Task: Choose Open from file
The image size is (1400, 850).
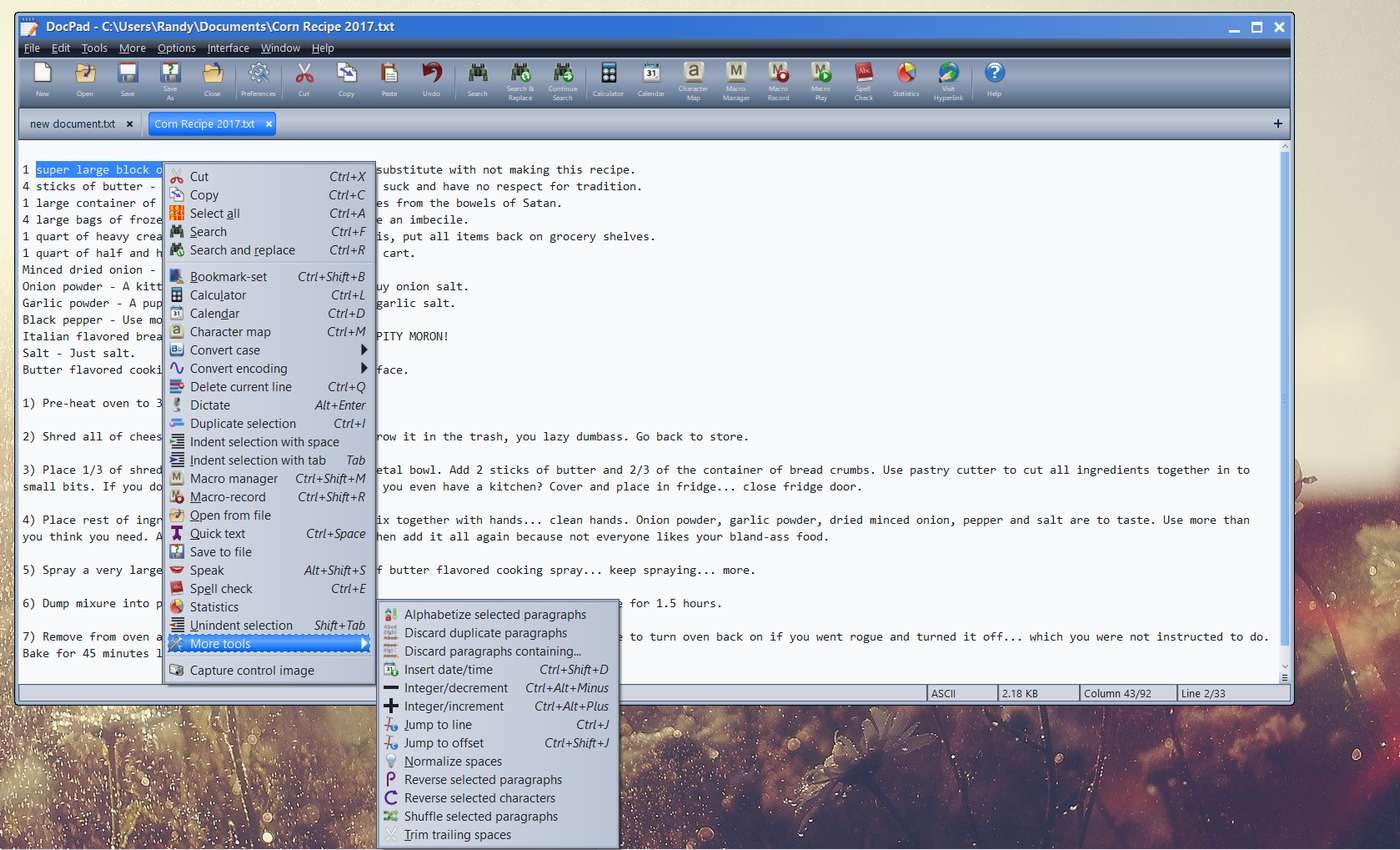Action: pyautogui.click(x=270, y=515)
